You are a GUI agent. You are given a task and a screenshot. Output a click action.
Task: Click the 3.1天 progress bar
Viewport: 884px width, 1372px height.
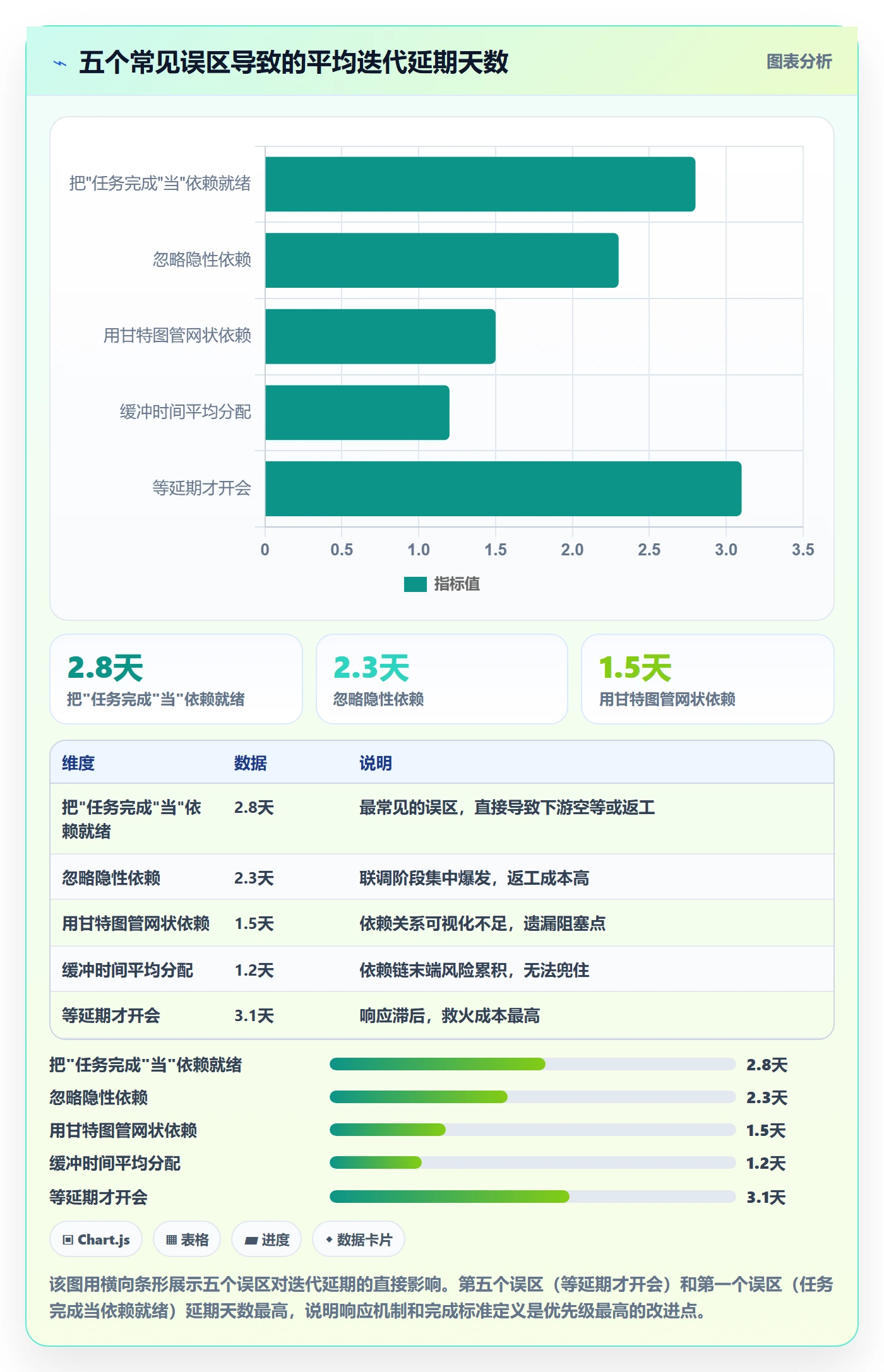coord(532,1197)
